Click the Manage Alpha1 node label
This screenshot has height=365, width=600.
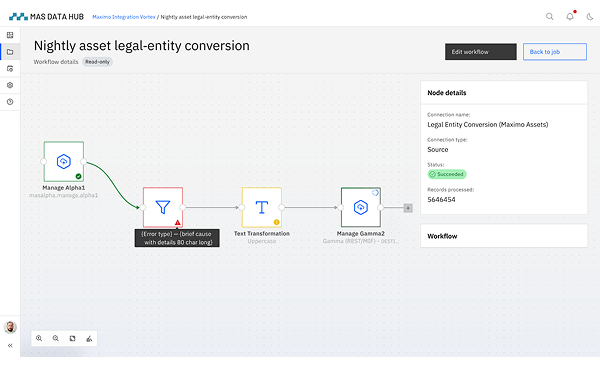(x=64, y=188)
